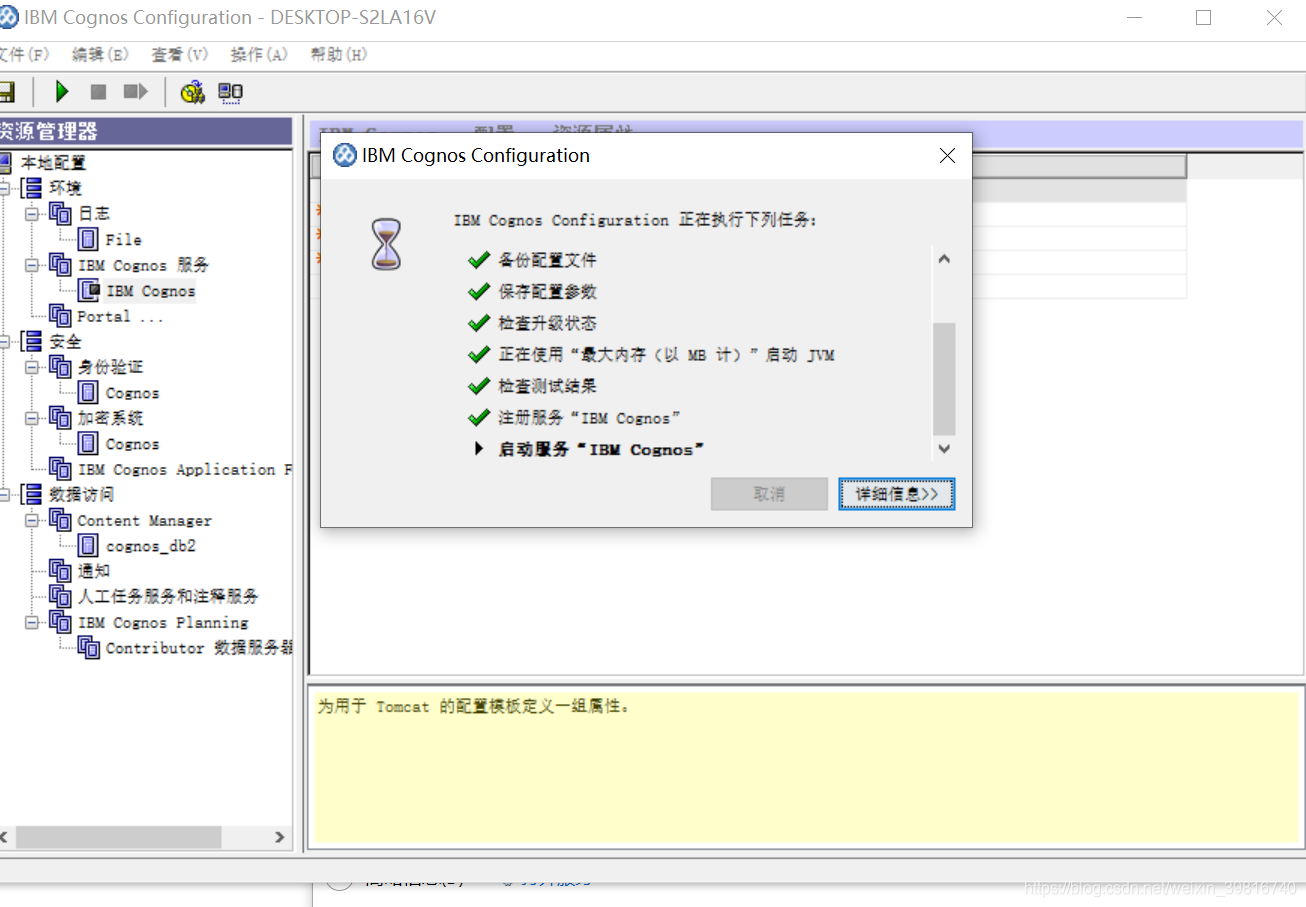
Task: Collapse the 加密系统 tree branch
Action: click(32, 418)
